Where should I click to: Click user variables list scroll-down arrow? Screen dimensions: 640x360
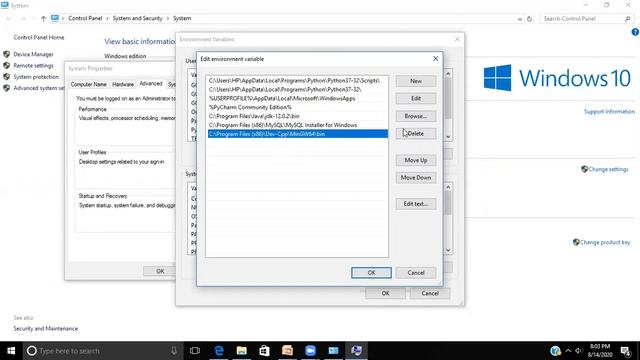click(x=448, y=137)
